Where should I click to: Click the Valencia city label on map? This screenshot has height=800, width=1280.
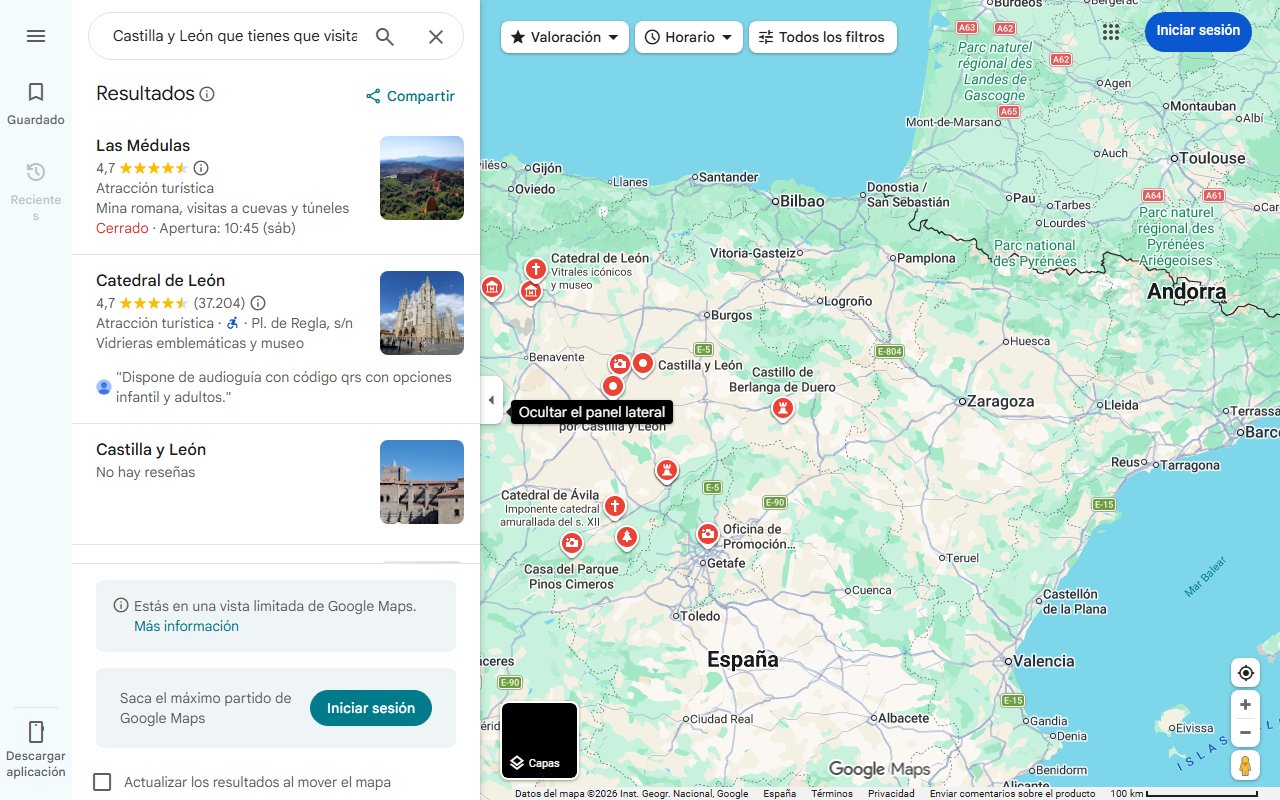[1043, 661]
